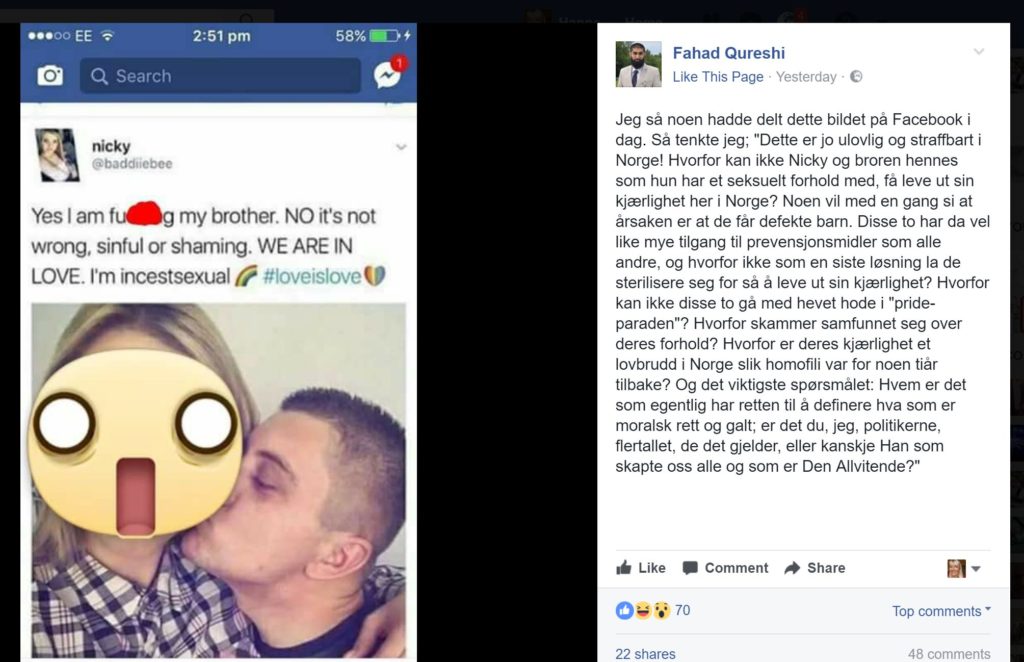The image size is (1024, 662).
Task: Click the Yesterday post timestamp
Action: coord(806,77)
